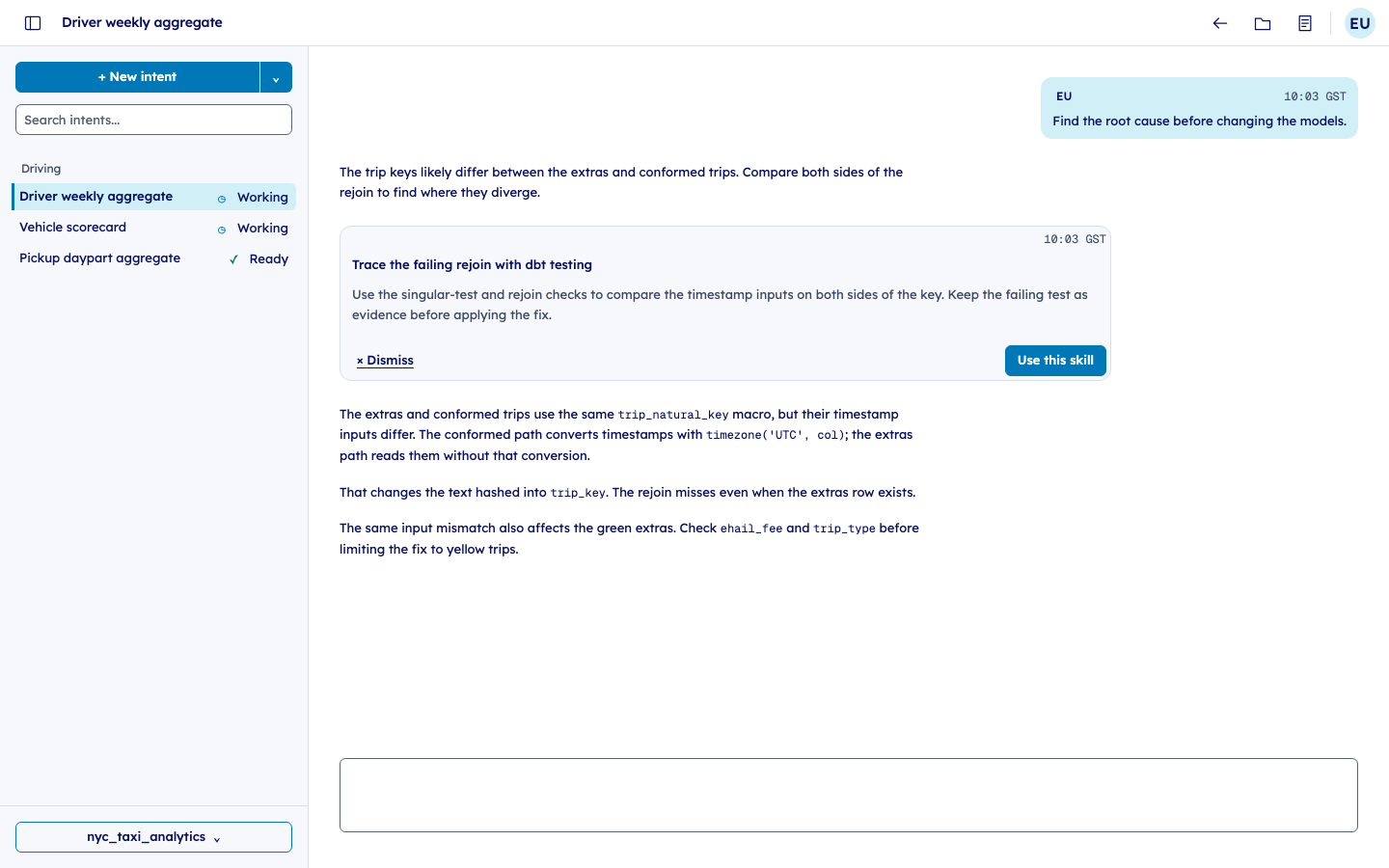Click the 'EU' sender label in user bubble
The width and height of the screenshot is (1389, 868).
[x=1064, y=96]
